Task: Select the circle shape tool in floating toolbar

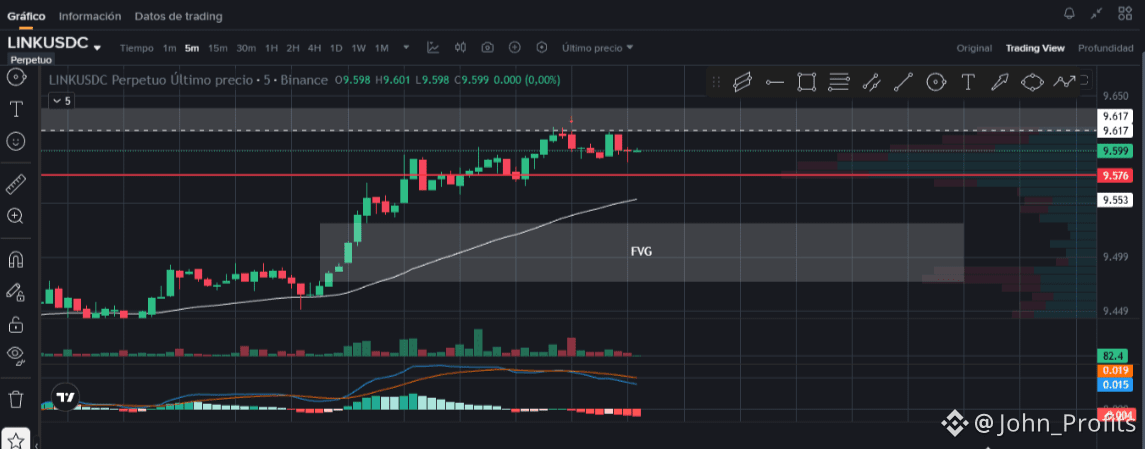Action: (935, 82)
